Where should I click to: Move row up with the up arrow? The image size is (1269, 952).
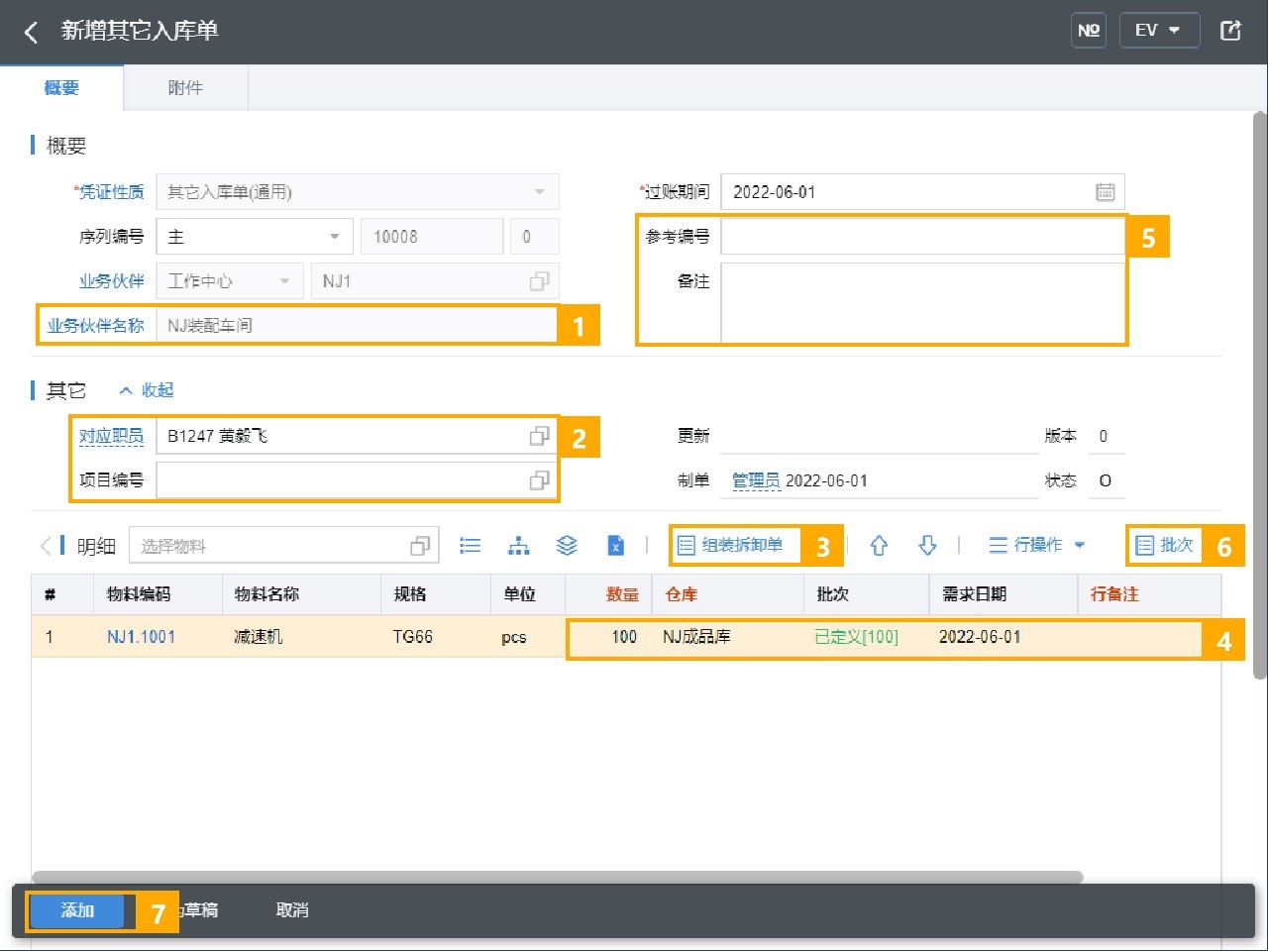coord(879,546)
